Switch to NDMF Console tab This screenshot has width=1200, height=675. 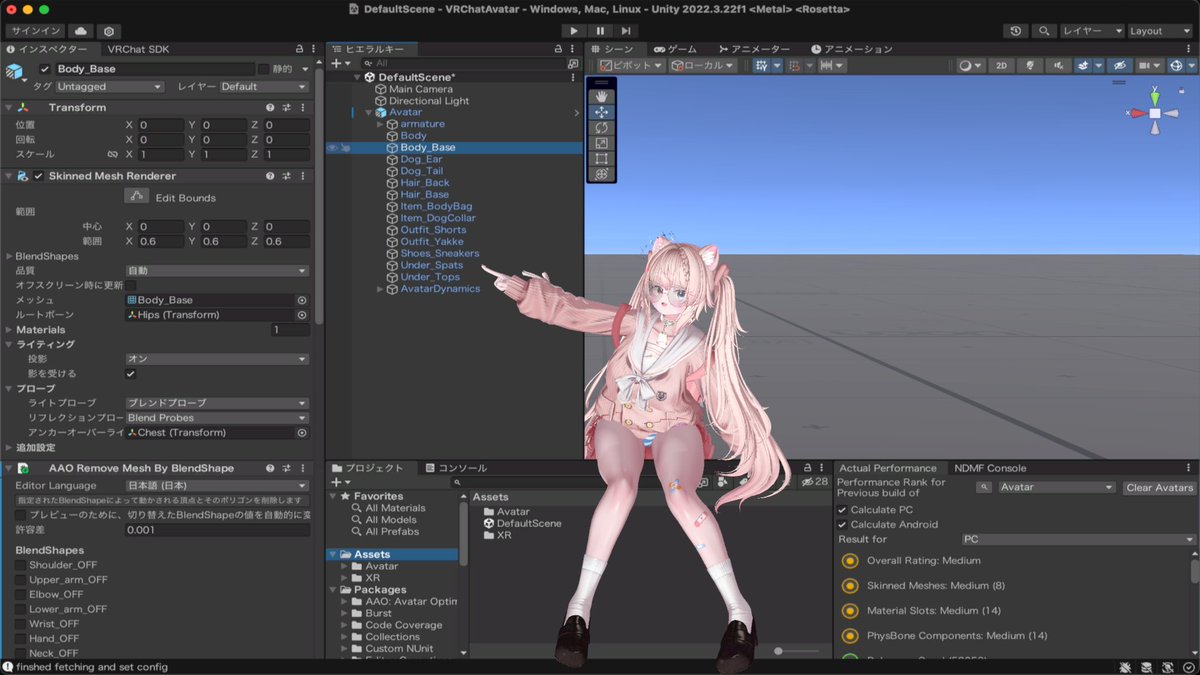pyautogui.click(x=990, y=468)
